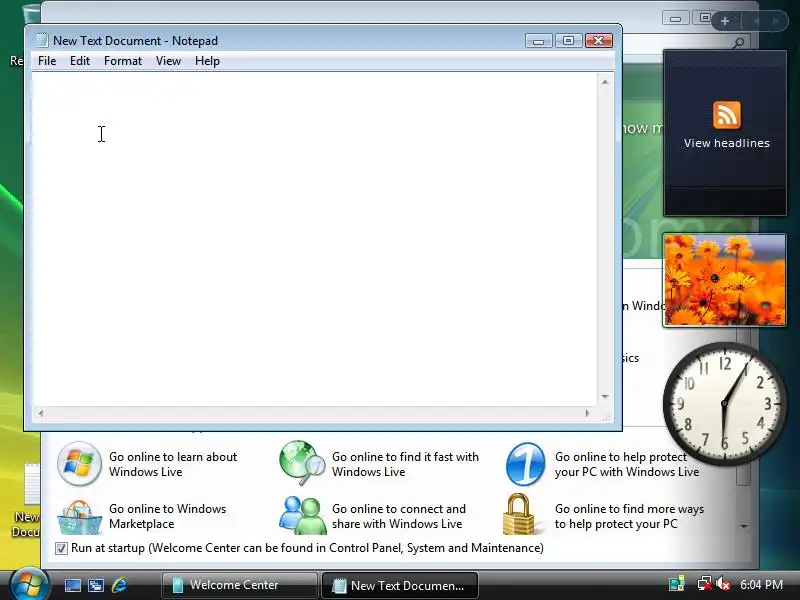800x600 pixels.
Task: Click the Show Desktop quick launch icon
Action: [x=72, y=585]
